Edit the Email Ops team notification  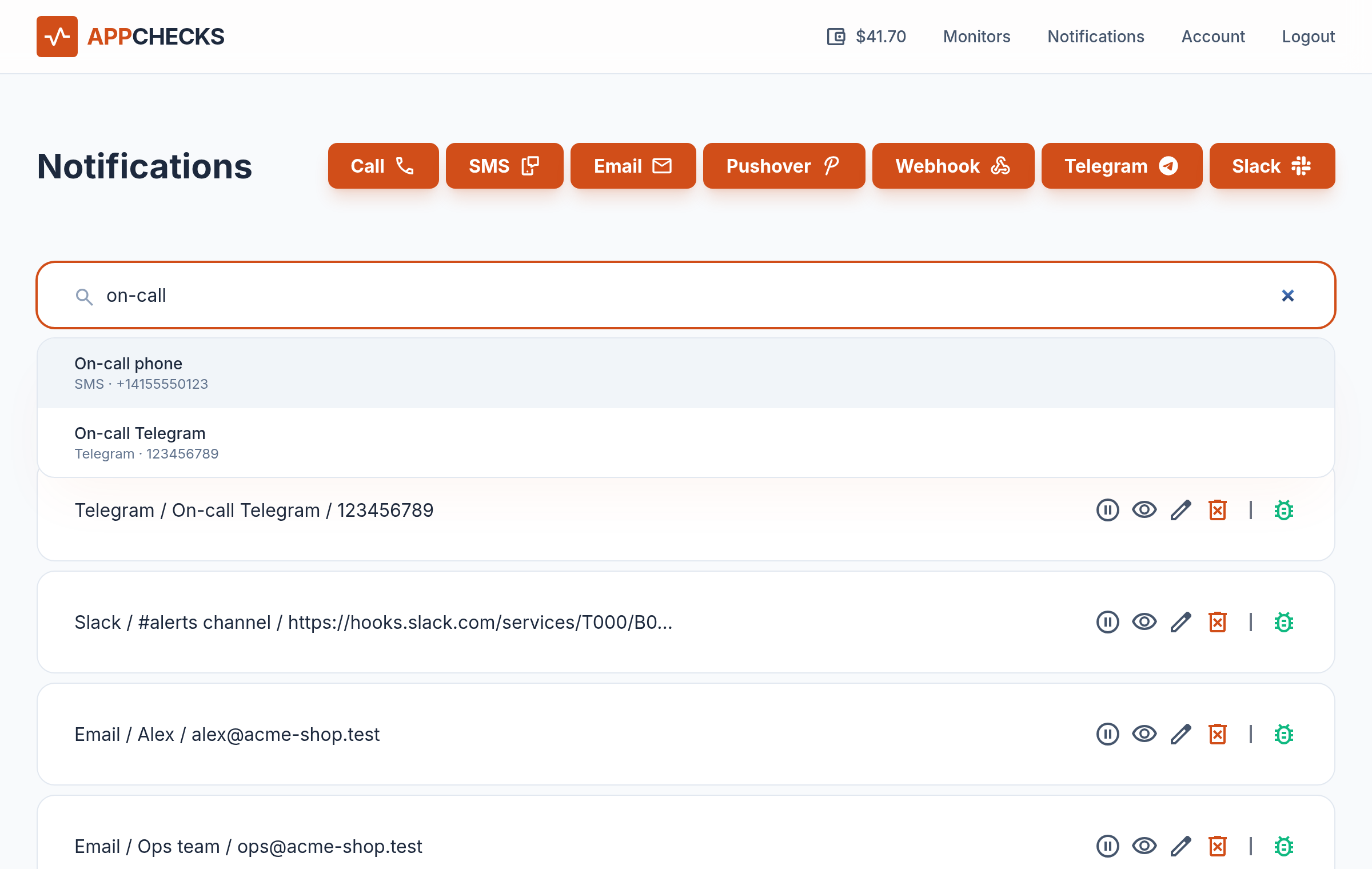pos(1180,846)
